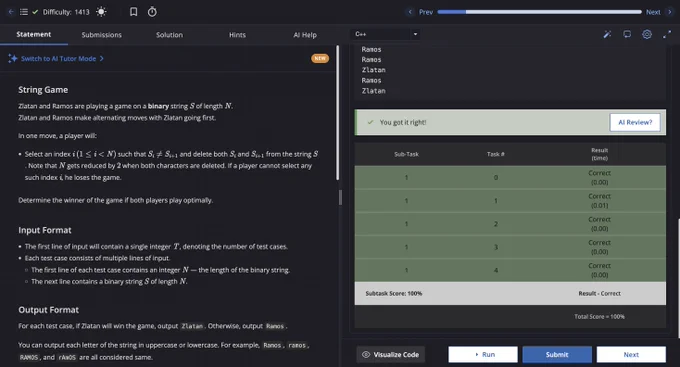Screen dimensions: 680x367
Task: Start the stopwatch timer icon
Action: [152, 12]
